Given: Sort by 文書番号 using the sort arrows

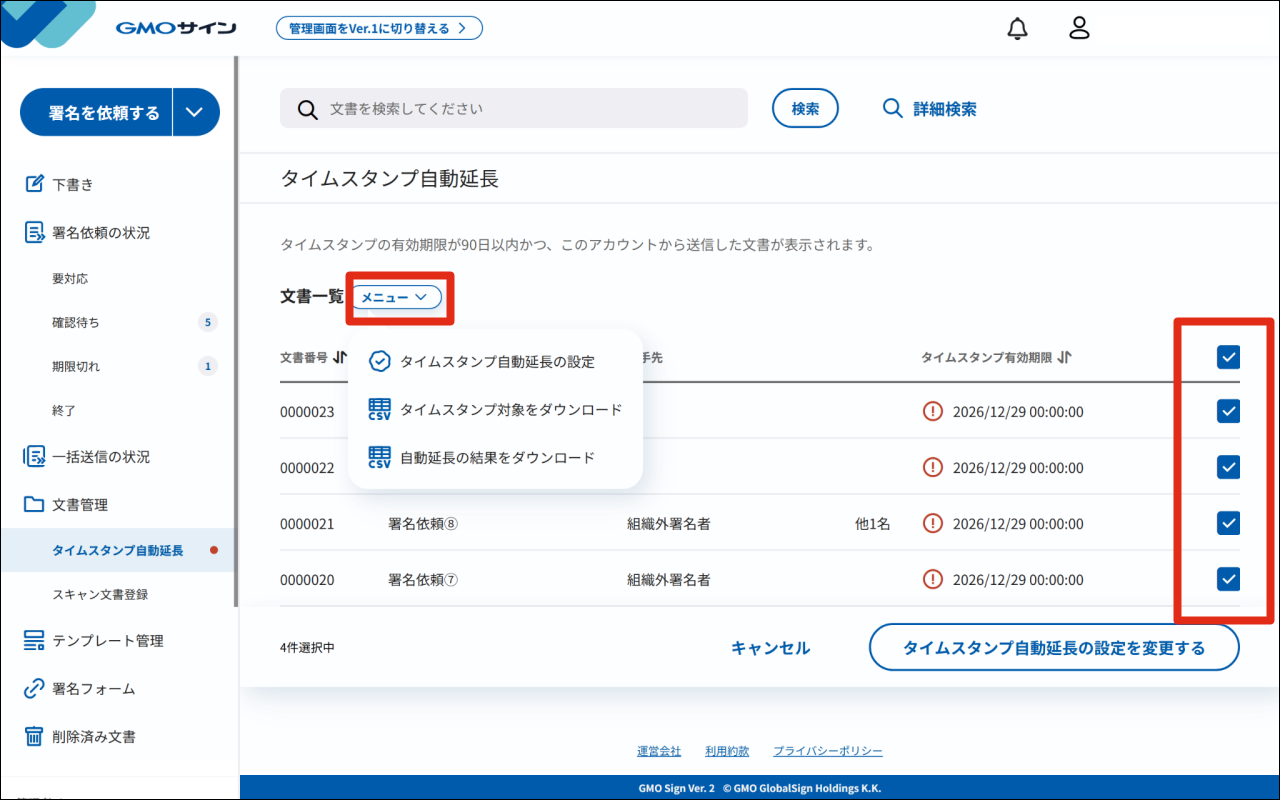Looking at the screenshot, I should 340,357.
